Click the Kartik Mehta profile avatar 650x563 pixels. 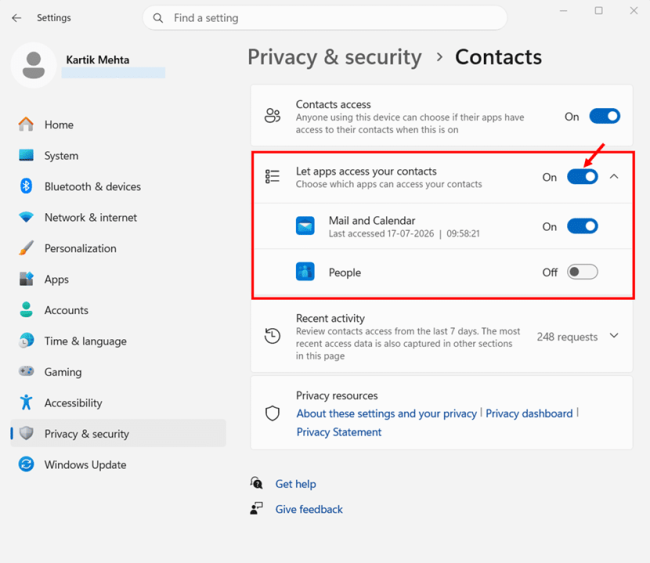[34, 65]
